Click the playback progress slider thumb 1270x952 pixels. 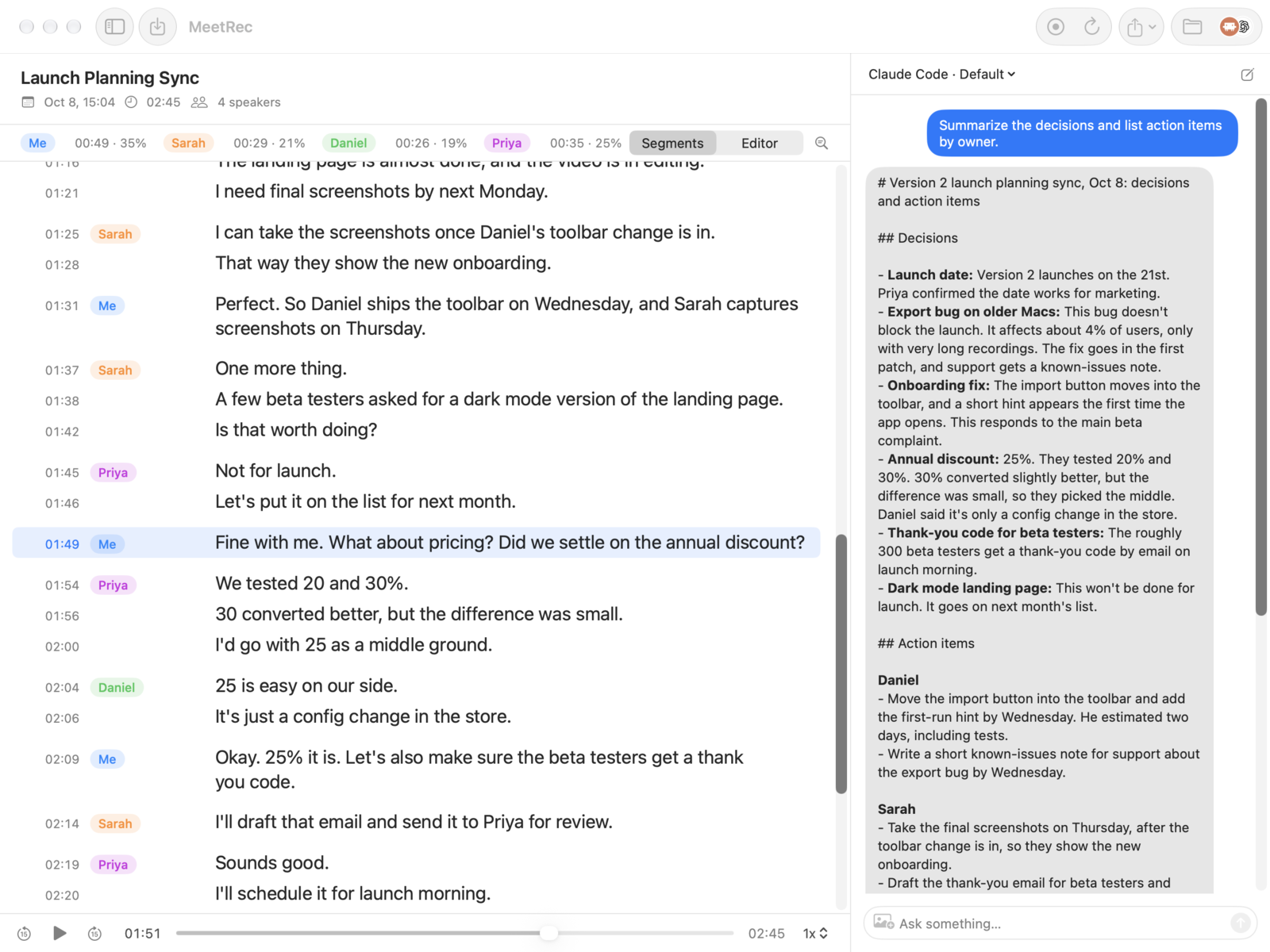[548, 934]
